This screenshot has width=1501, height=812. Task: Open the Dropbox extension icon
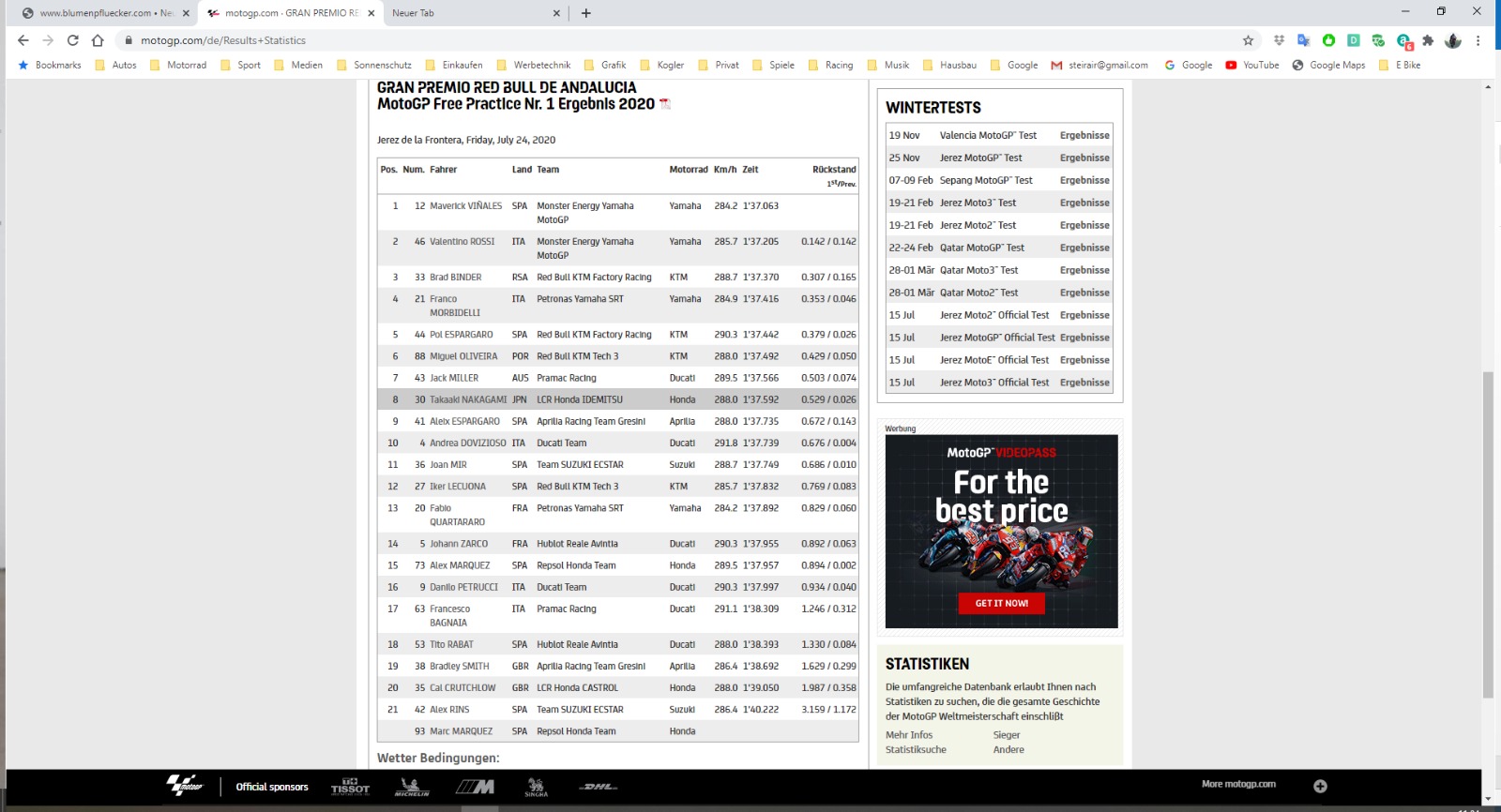click(1279, 40)
